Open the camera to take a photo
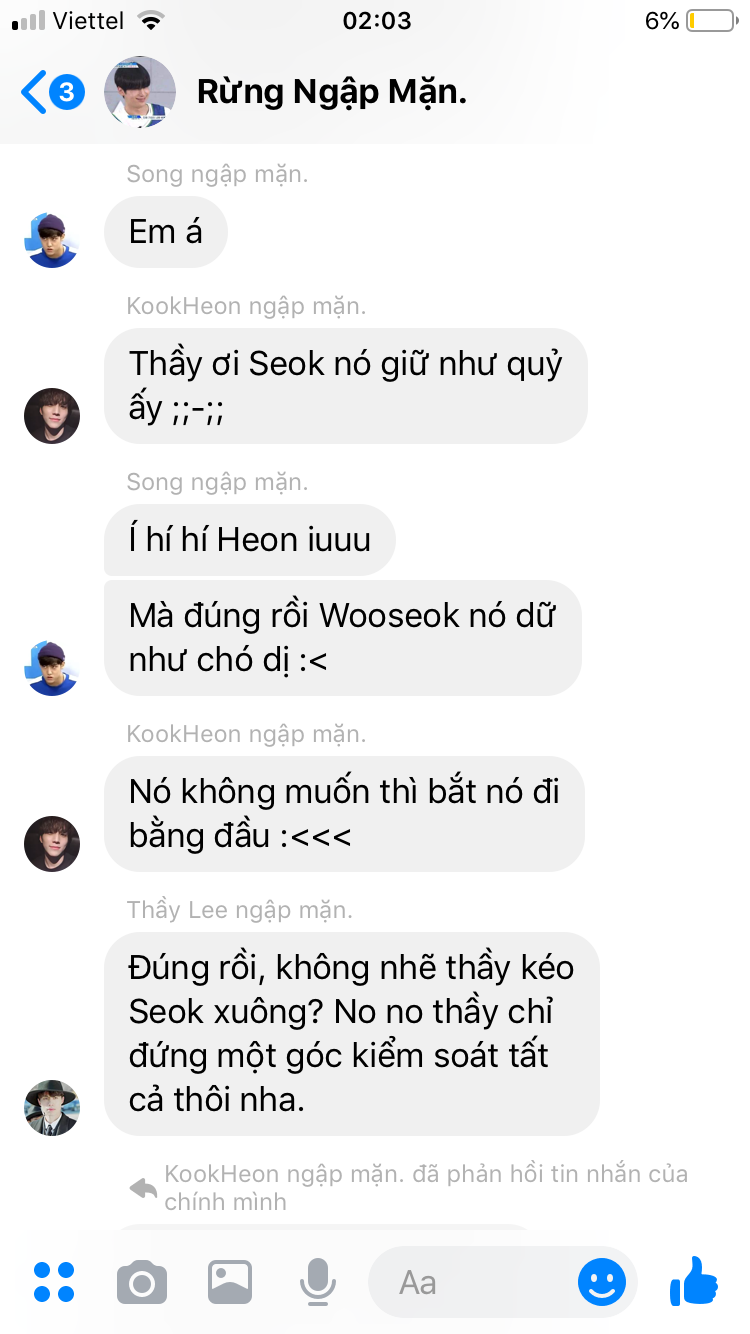 pyautogui.click(x=142, y=1282)
